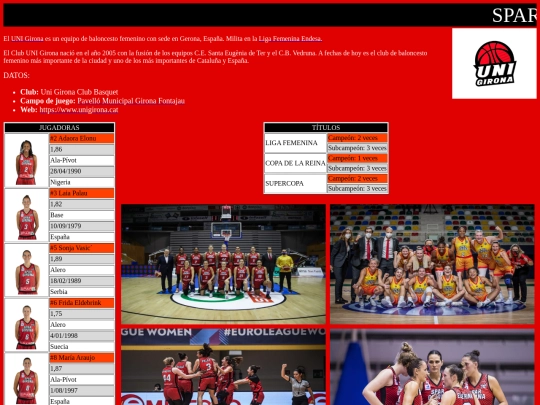
Task: Click 'Campeón: 1 veces' cell
Action: [357, 158]
